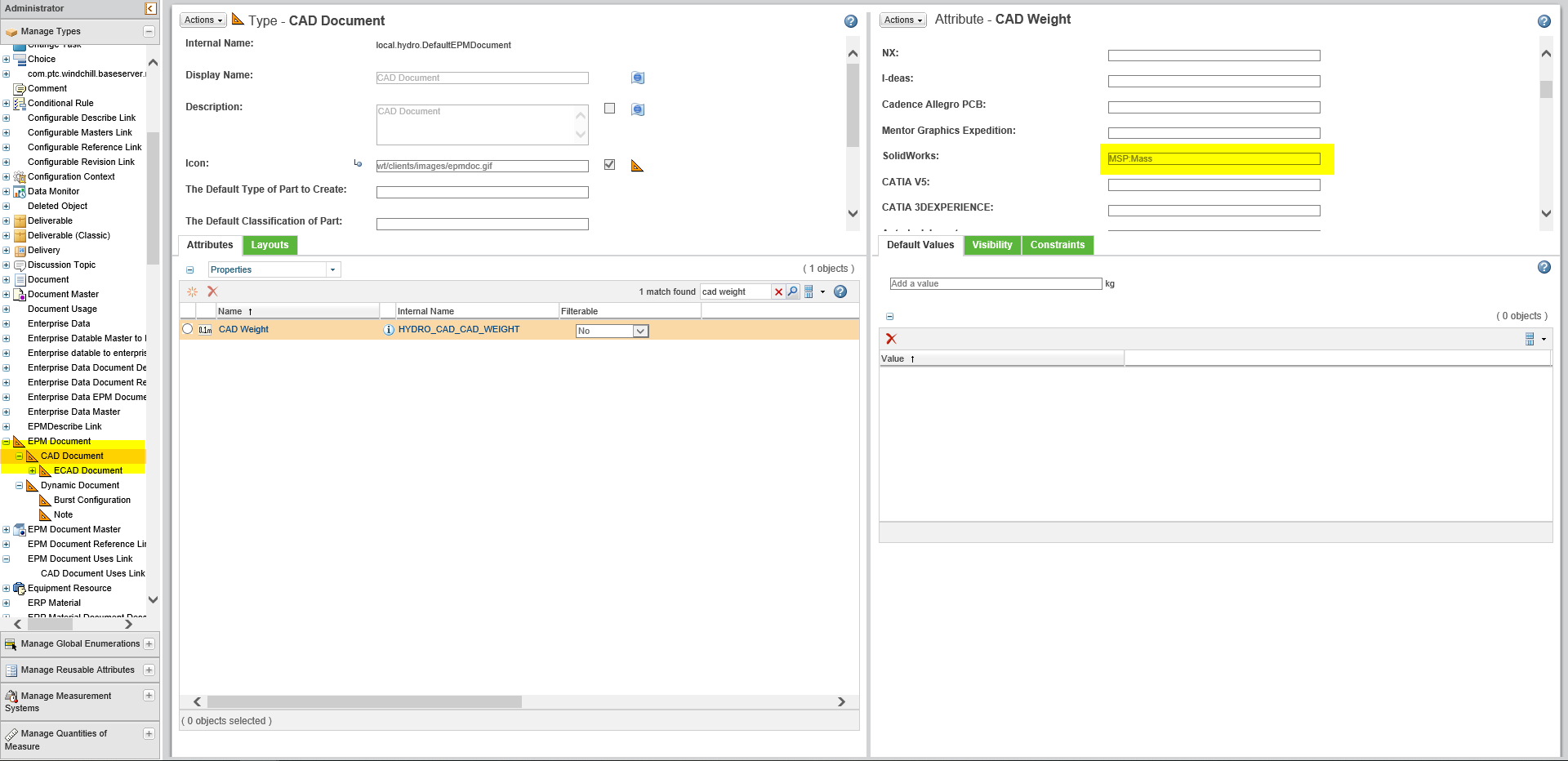Click the info icon beside HYDRO_CAD_CAD_WEIGHT

(389, 330)
